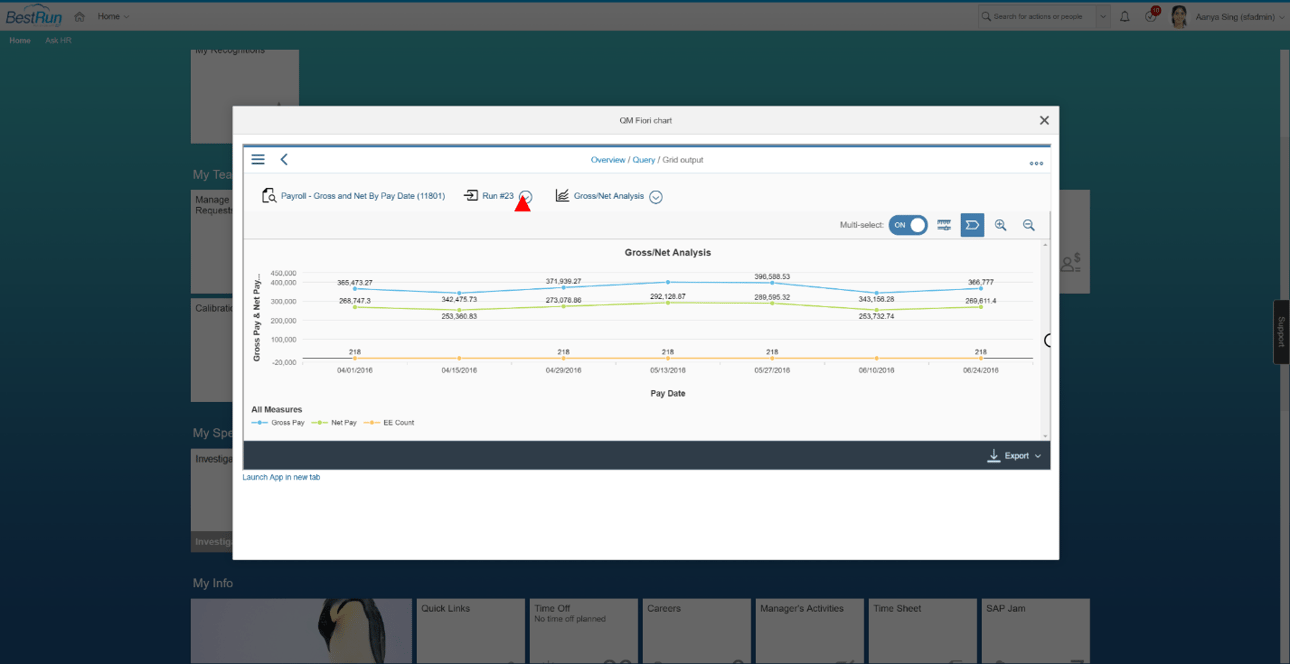Switch to the Query breadcrumb tab

[643, 159]
